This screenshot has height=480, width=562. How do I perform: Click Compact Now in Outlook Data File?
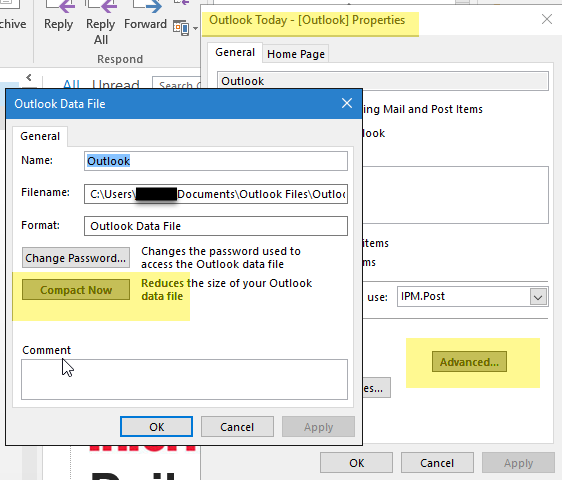(x=76, y=290)
